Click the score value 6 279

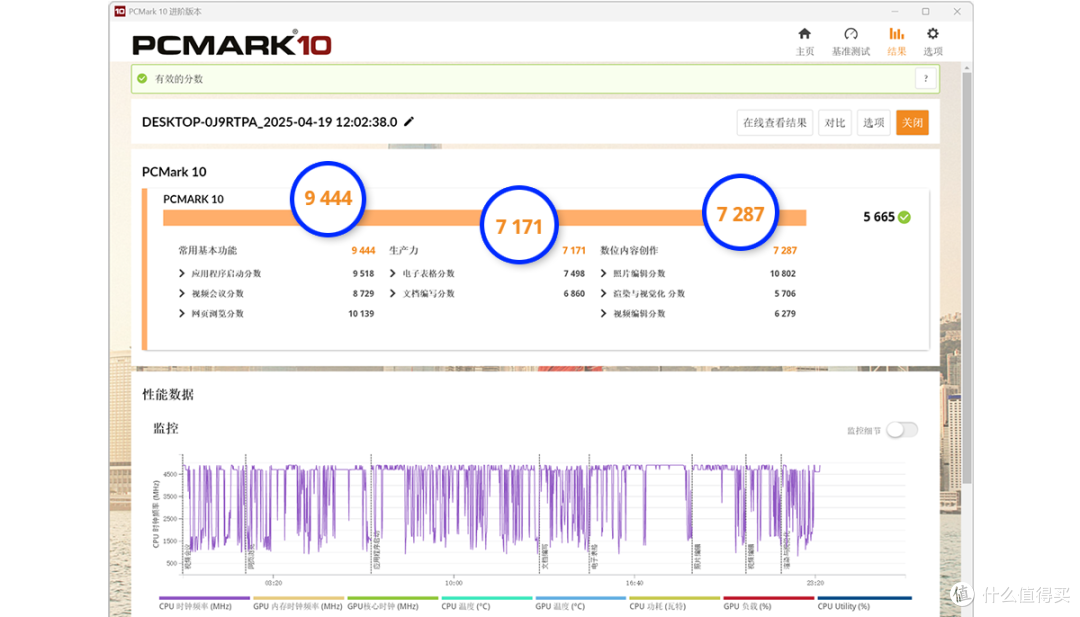click(x=785, y=313)
